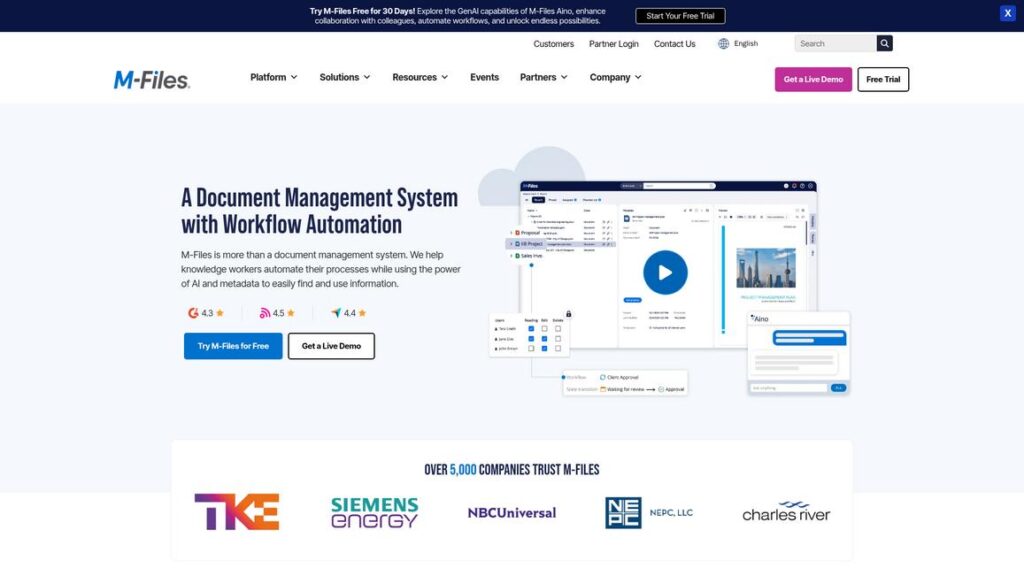Click the Charles River logo
Viewport: 1024px width, 576px height.
[786, 512]
